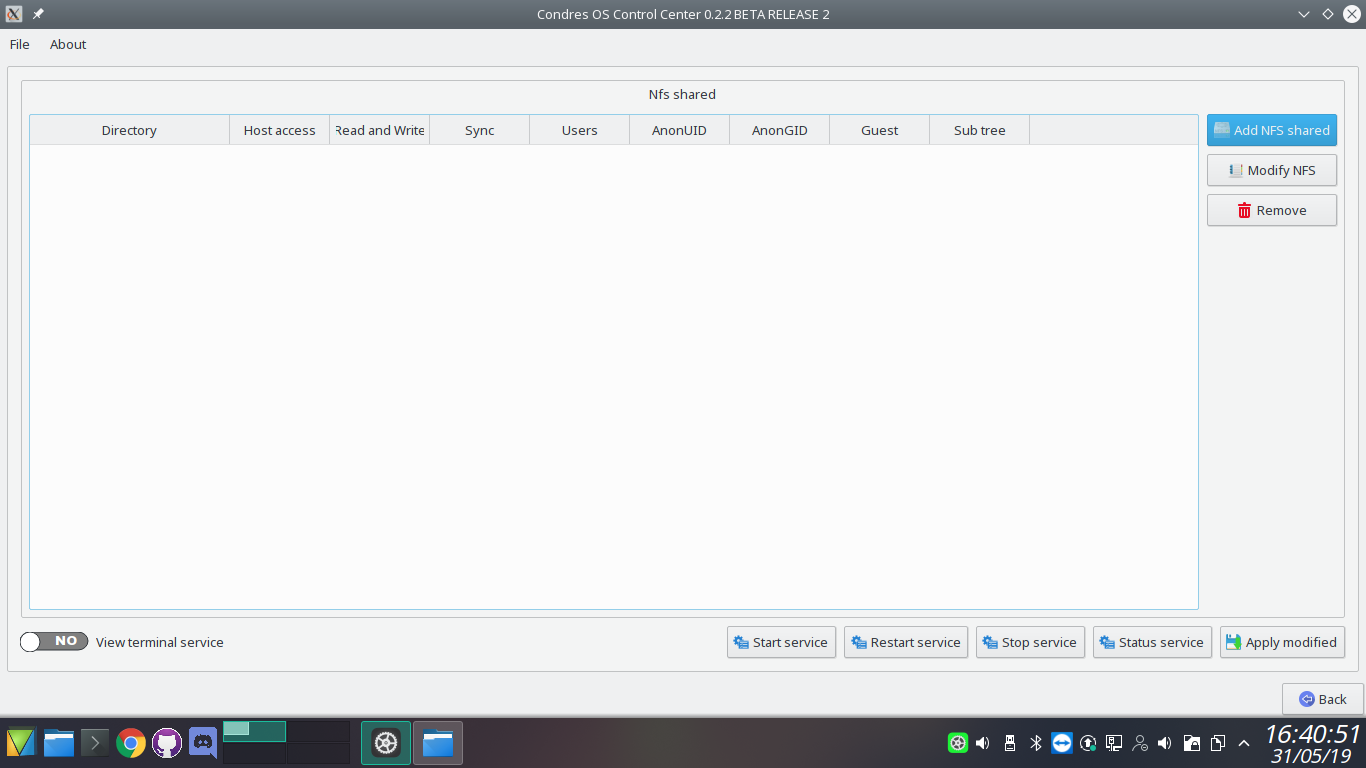Open Google Chrome from the taskbar
This screenshot has height=768, width=1366.
click(x=131, y=743)
